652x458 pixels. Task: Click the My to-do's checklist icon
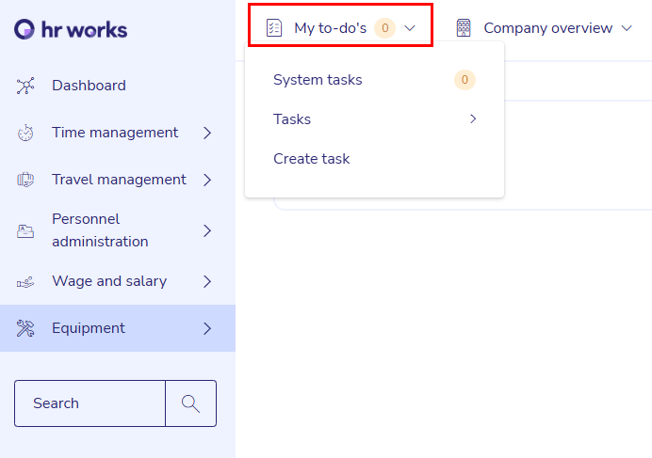274,28
